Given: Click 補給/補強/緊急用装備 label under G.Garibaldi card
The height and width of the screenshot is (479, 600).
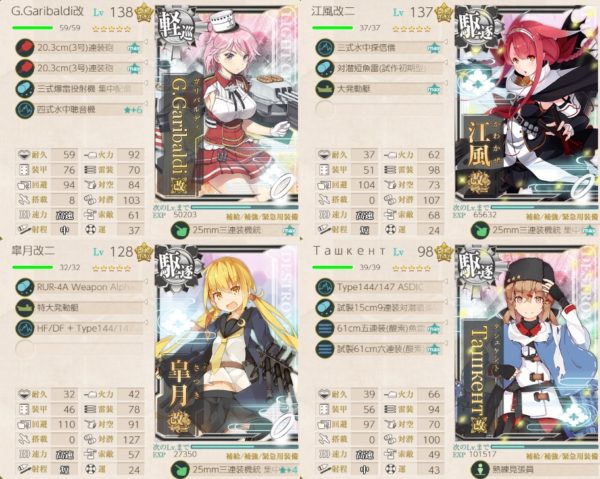Looking at the screenshot, I should pyautogui.click(x=262, y=217).
